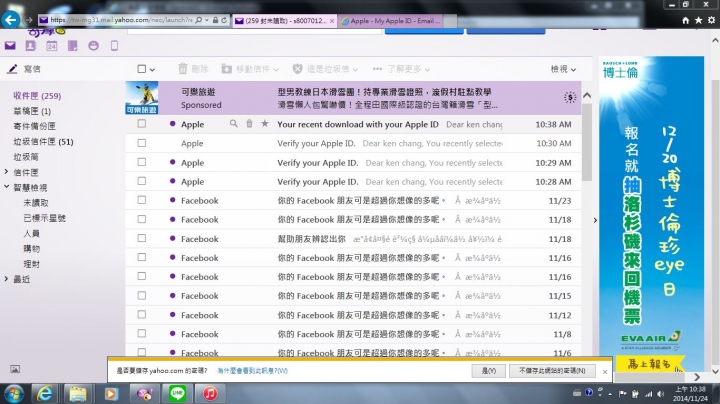Viewport: 720px width, 404px height.
Task: Click the browser Home icon
Action: point(686,20)
